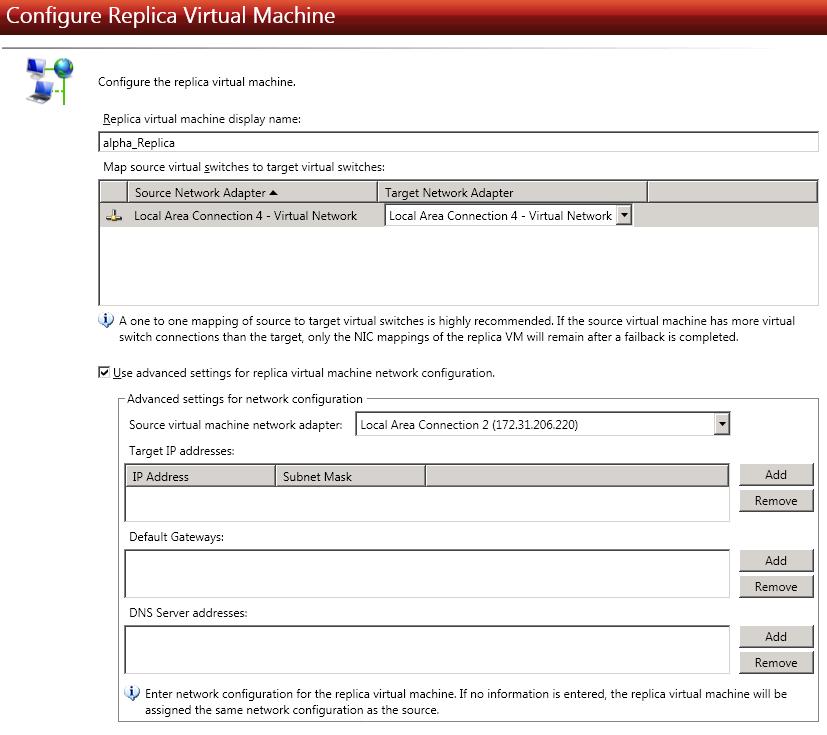The image size is (827, 735).
Task: Click info icon beside network configuration note
Action: point(132,693)
